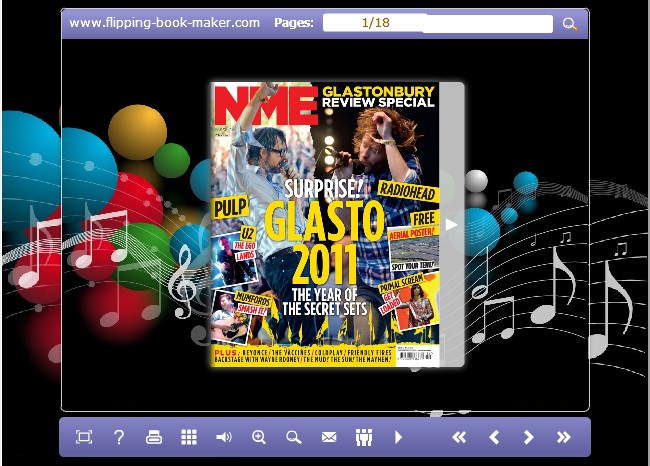This screenshot has width=650, height=466.
Task: Click the print icon
Action: [154, 437]
